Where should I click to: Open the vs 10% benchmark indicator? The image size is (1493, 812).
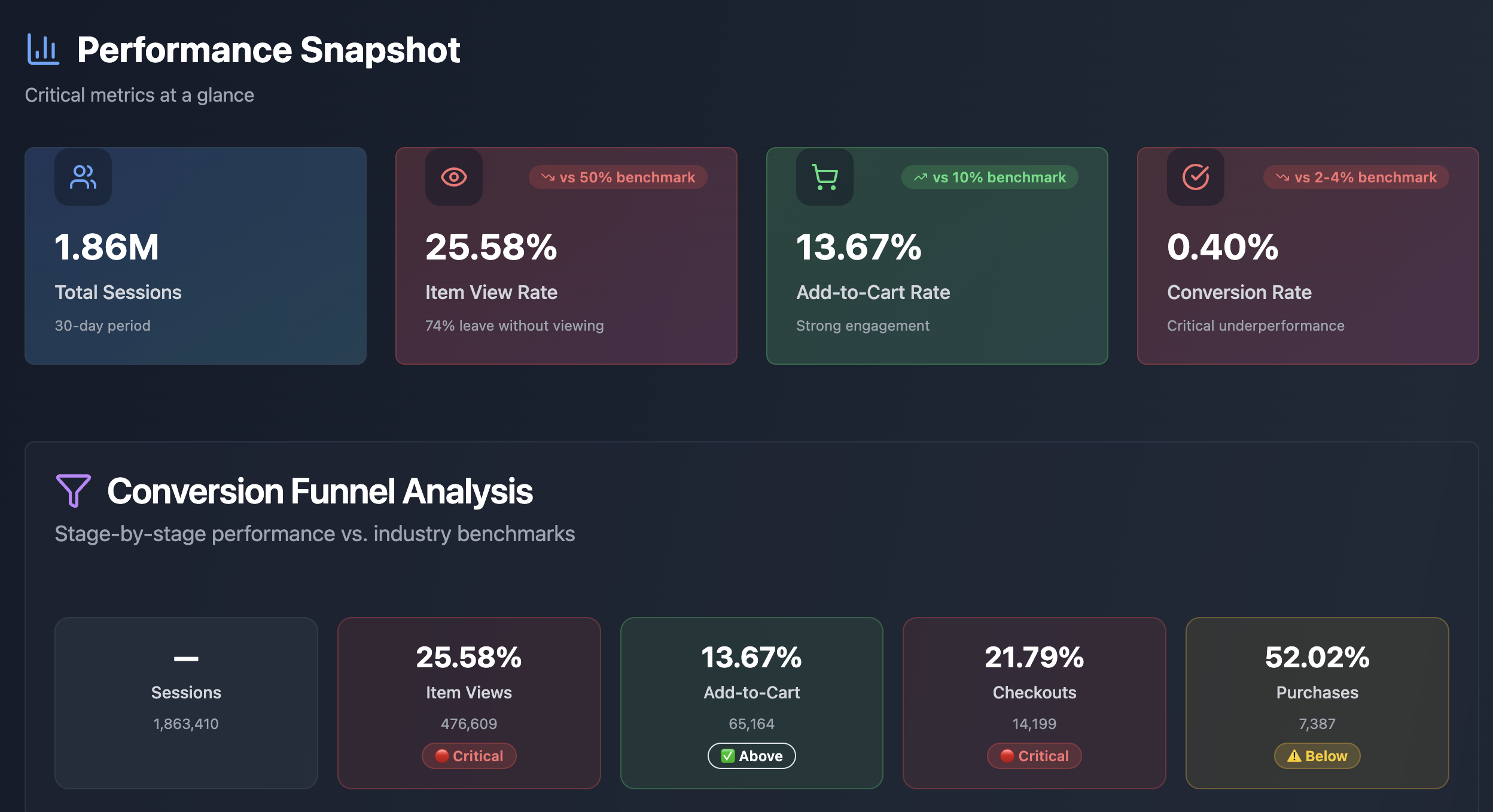[x=989, y=177]
